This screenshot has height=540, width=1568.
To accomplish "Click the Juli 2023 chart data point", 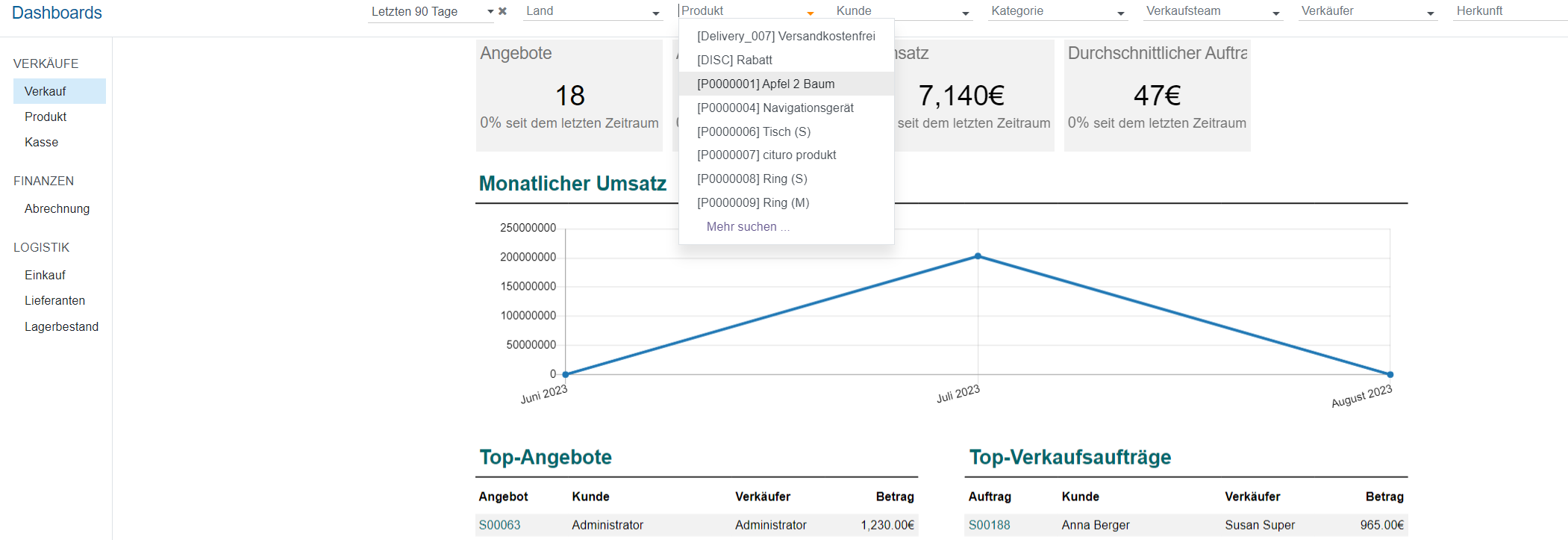I will 978,256.
